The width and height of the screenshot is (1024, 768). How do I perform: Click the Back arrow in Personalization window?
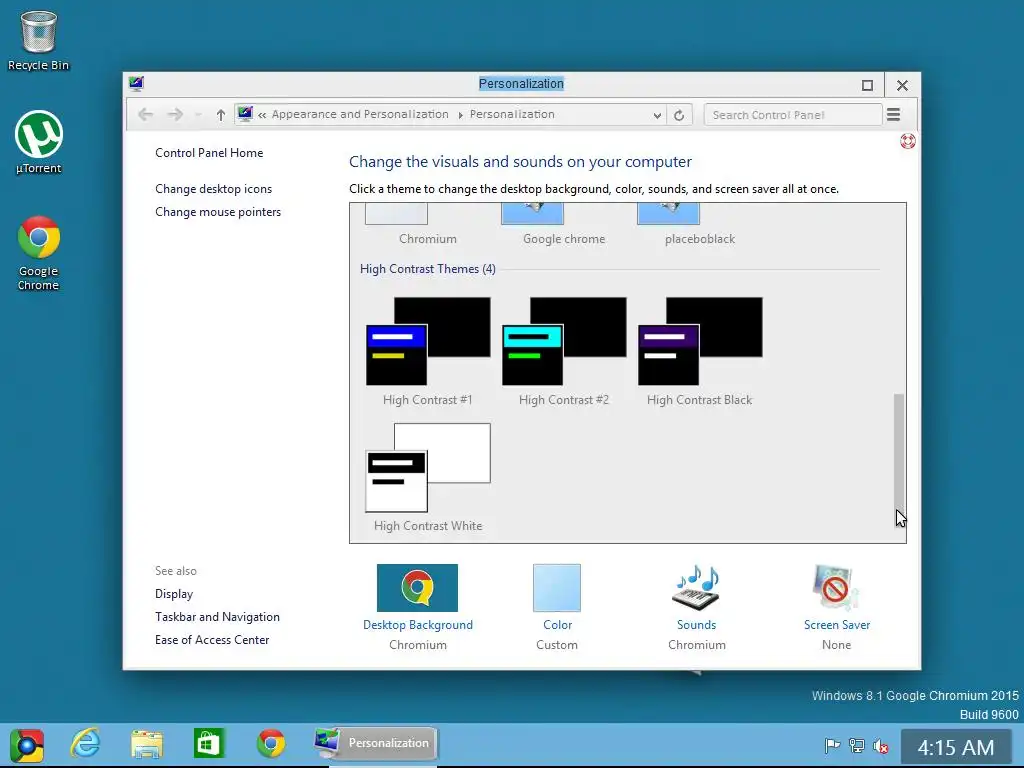click(x=145, y=115)
